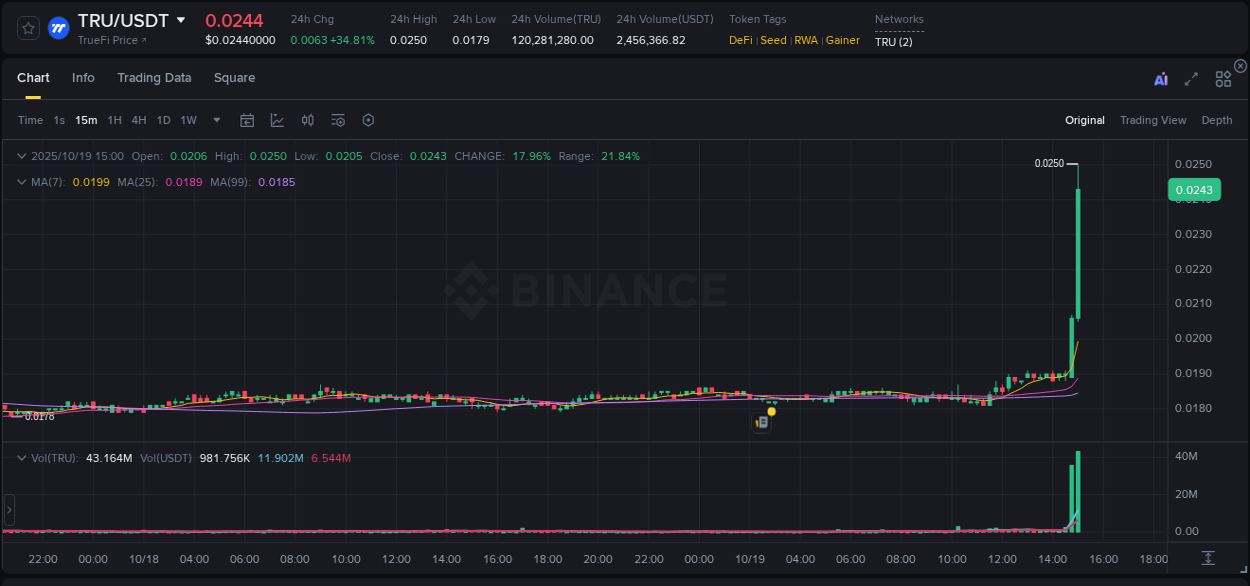Image resolution: width=1250 pixels, height=586 pixels.
Task: Open the date range picker icon
Action: [x=247, y=119]
